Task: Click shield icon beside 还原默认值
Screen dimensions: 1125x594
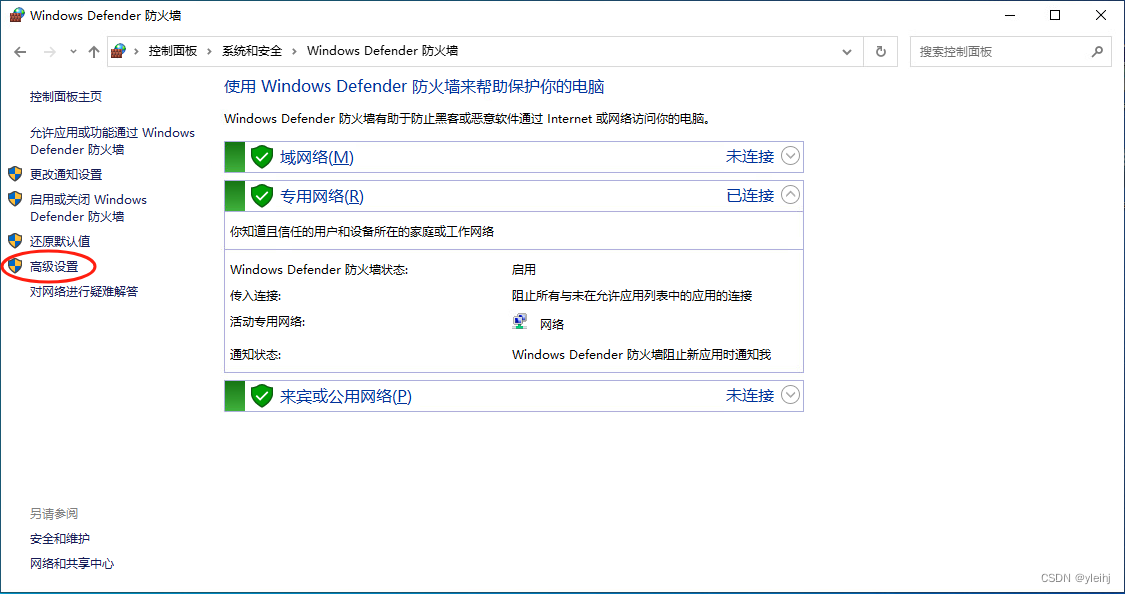Action: (x=15, y=240)
